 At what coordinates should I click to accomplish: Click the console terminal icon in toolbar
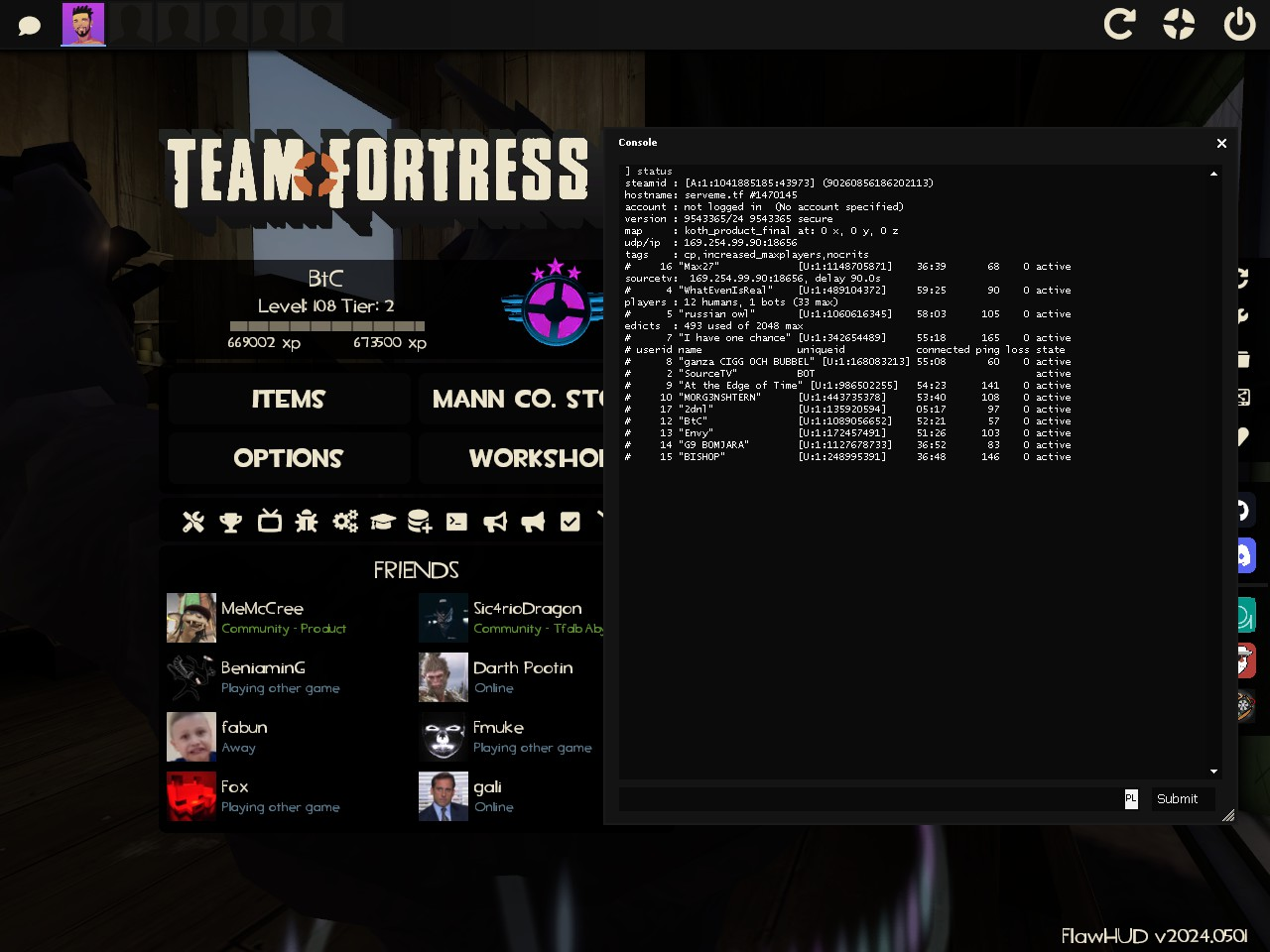(x=456, y=522)
